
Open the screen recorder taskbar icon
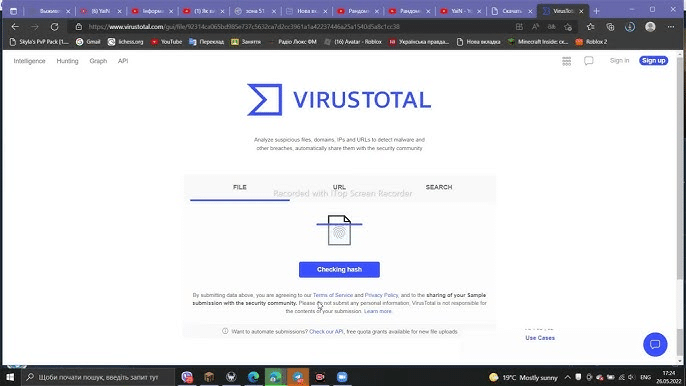[x=320, y=377]
